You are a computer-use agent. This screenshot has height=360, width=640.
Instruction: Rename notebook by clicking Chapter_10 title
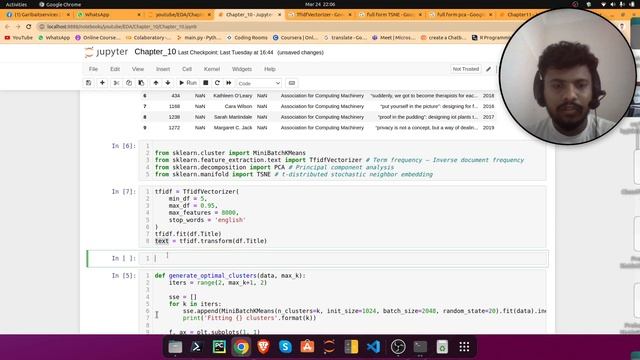155,52
